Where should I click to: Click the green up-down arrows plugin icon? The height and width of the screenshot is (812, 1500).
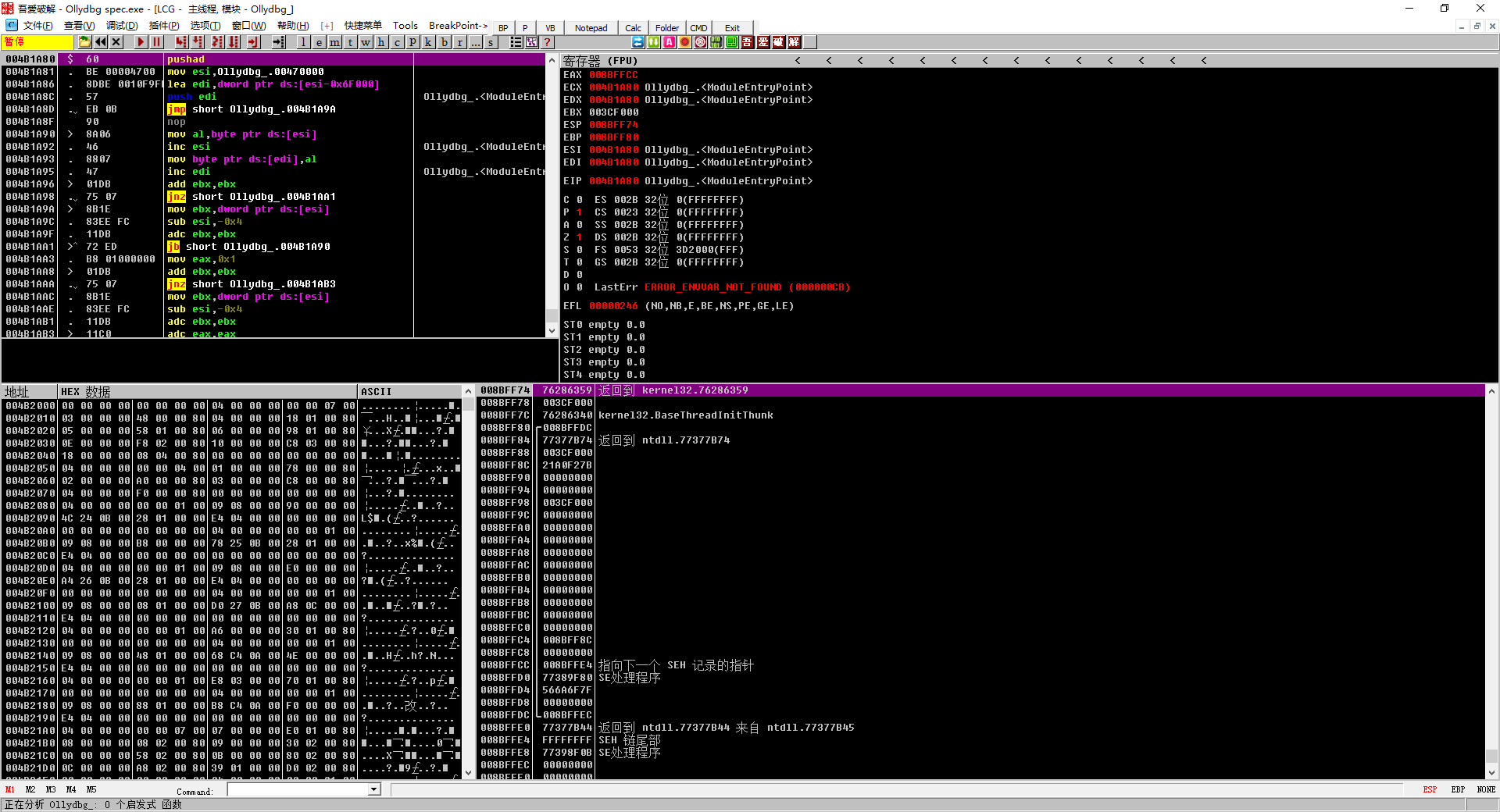[x=654, y=42]
